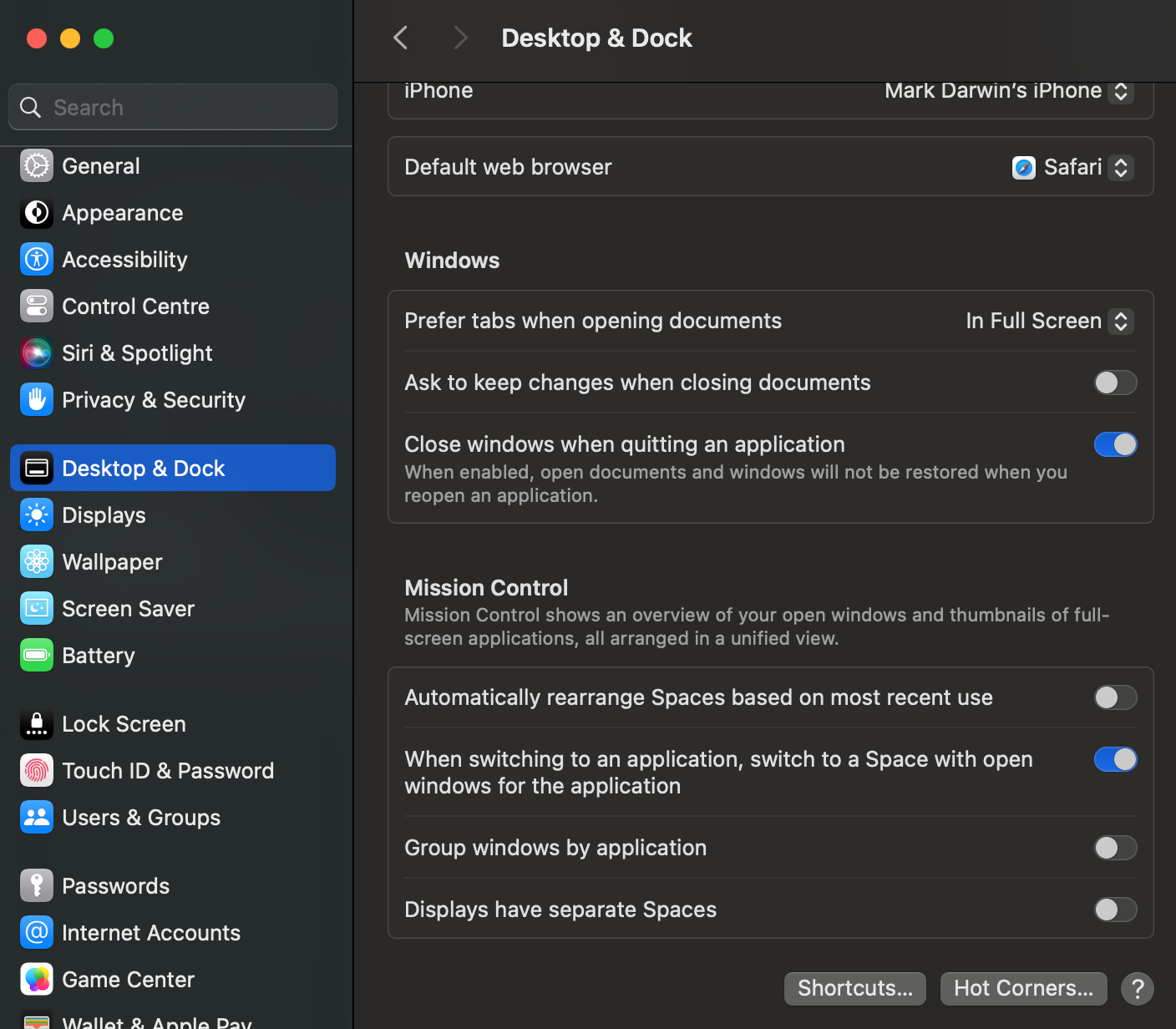1176x1029 pixels.
Task: Open Control Centre settings pane
Action: click(173, 307)
